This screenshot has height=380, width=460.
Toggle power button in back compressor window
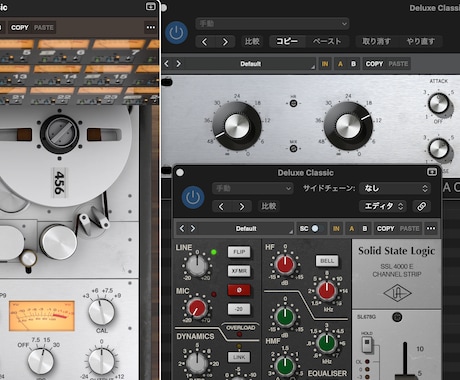176,33
